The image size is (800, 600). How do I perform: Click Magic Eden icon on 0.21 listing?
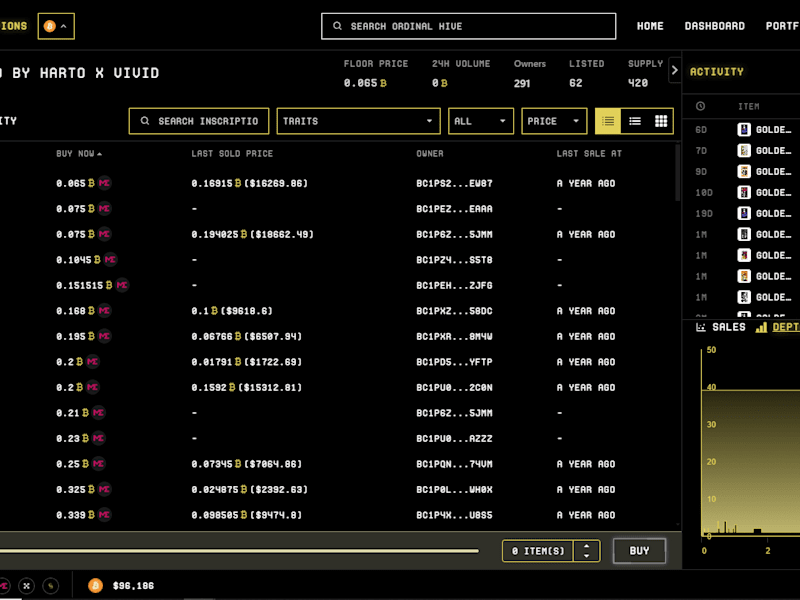tap(98, 413)
